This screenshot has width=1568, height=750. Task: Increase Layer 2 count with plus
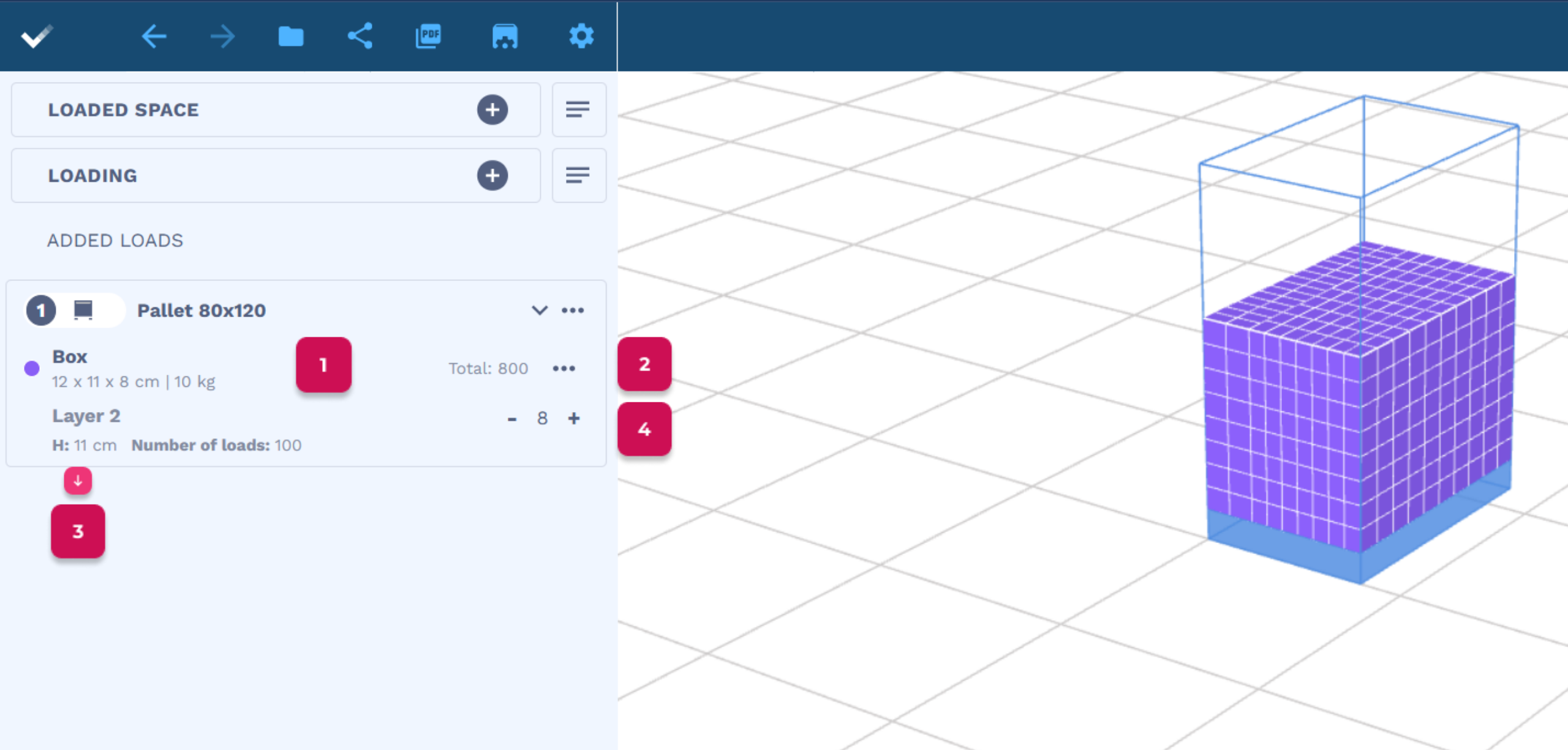click(x=574, y=418)
